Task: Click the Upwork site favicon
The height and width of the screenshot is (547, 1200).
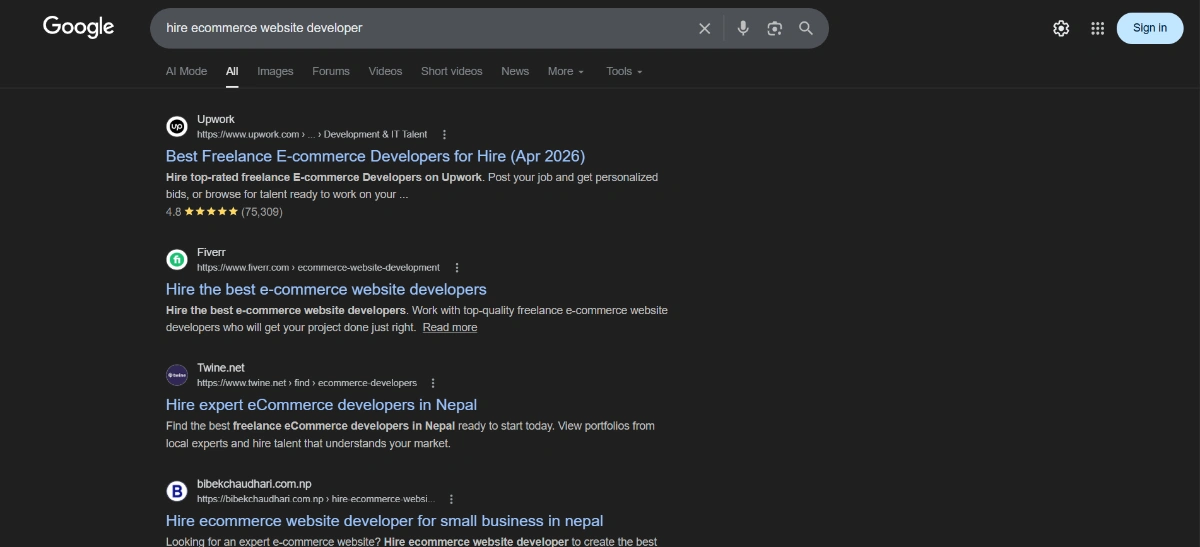Action: pos(177,126)
